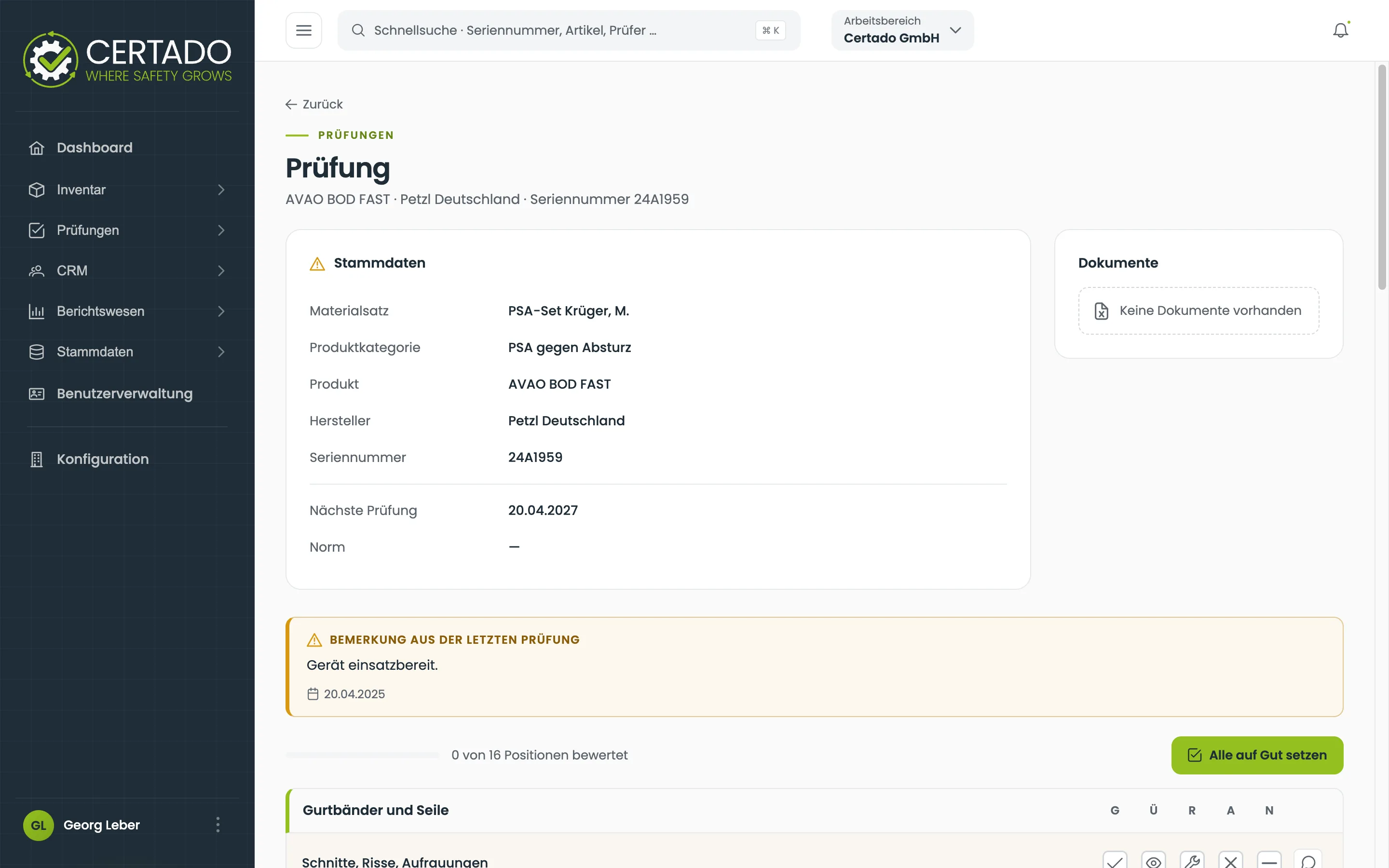Click the document icon in the Dokumente card
The image size is (1389, 868).
coord(1102,311)
